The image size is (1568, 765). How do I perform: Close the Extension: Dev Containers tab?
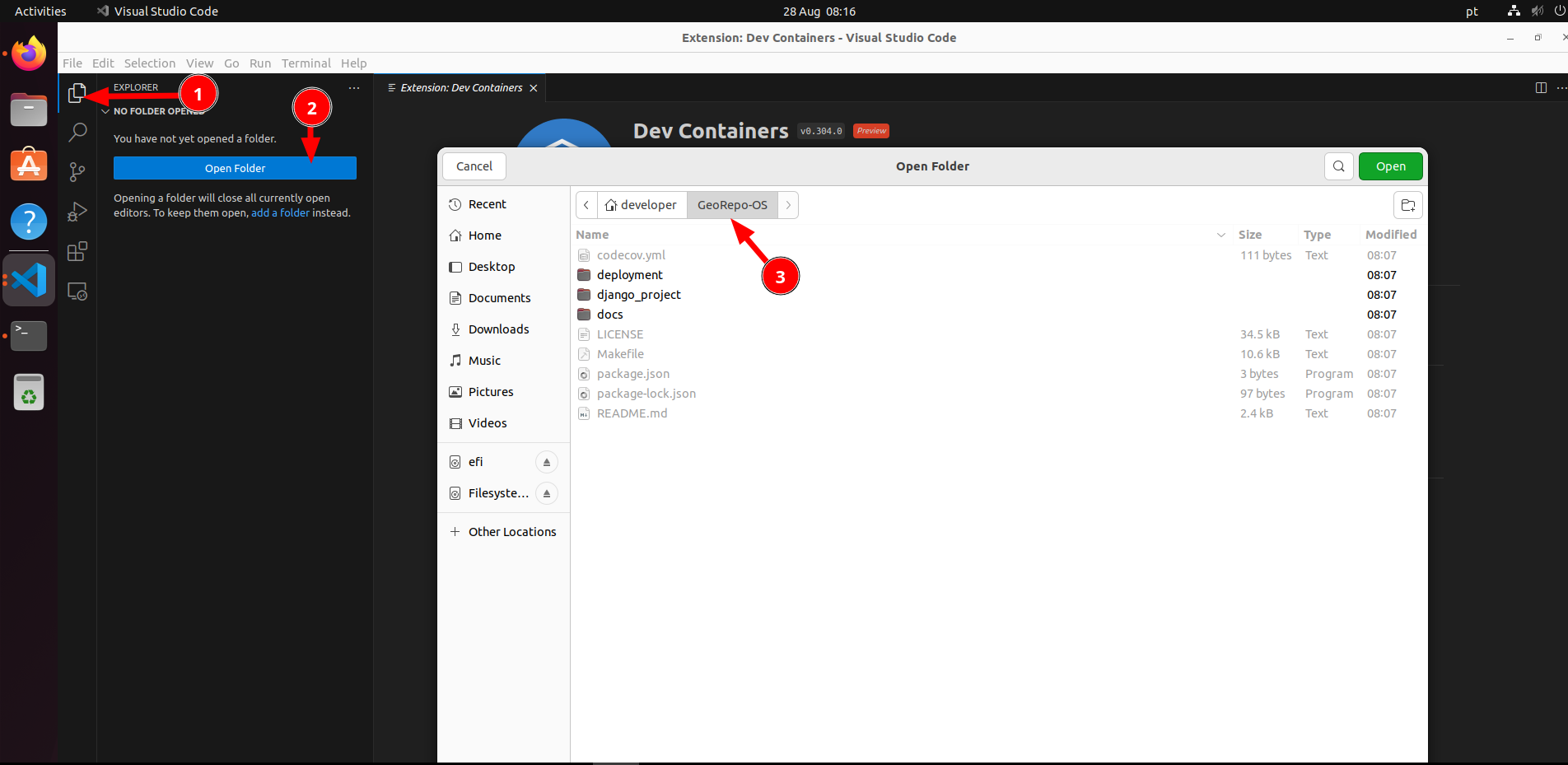click(534, 88)
